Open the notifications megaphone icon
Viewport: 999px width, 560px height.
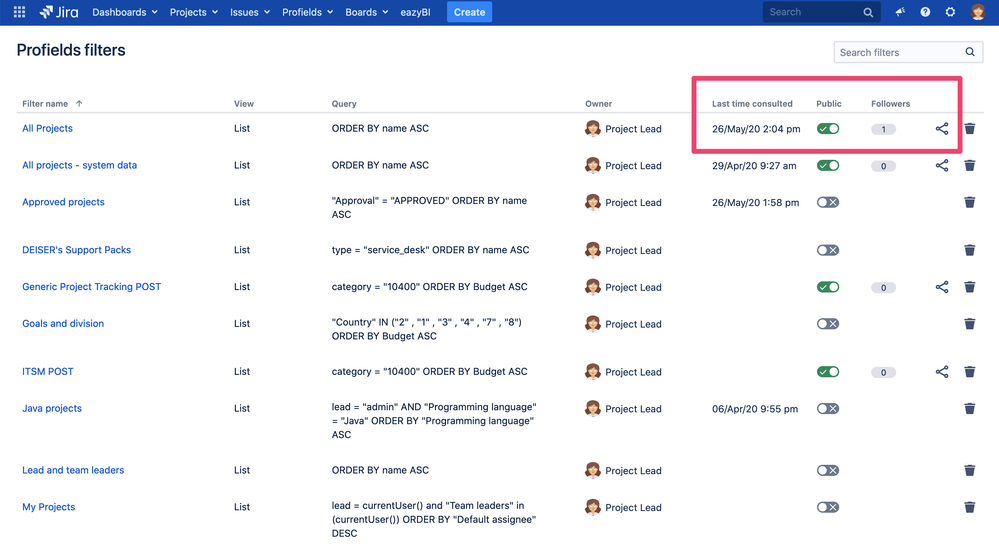(900, 12)
